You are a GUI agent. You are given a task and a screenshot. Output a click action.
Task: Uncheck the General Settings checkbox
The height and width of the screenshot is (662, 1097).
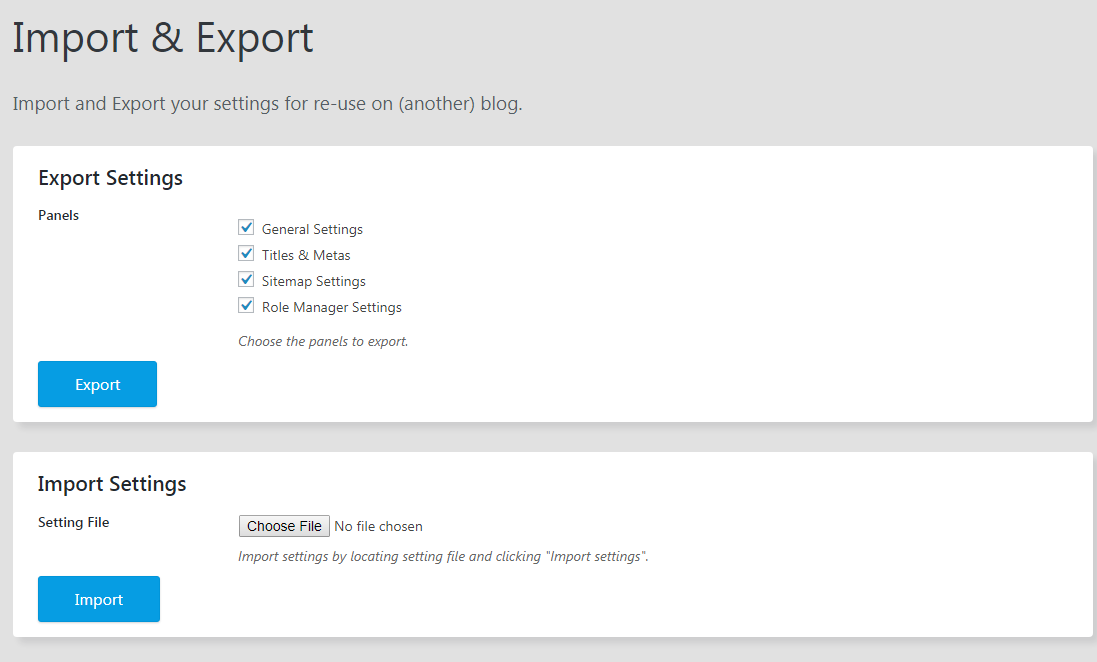[246, 228]
